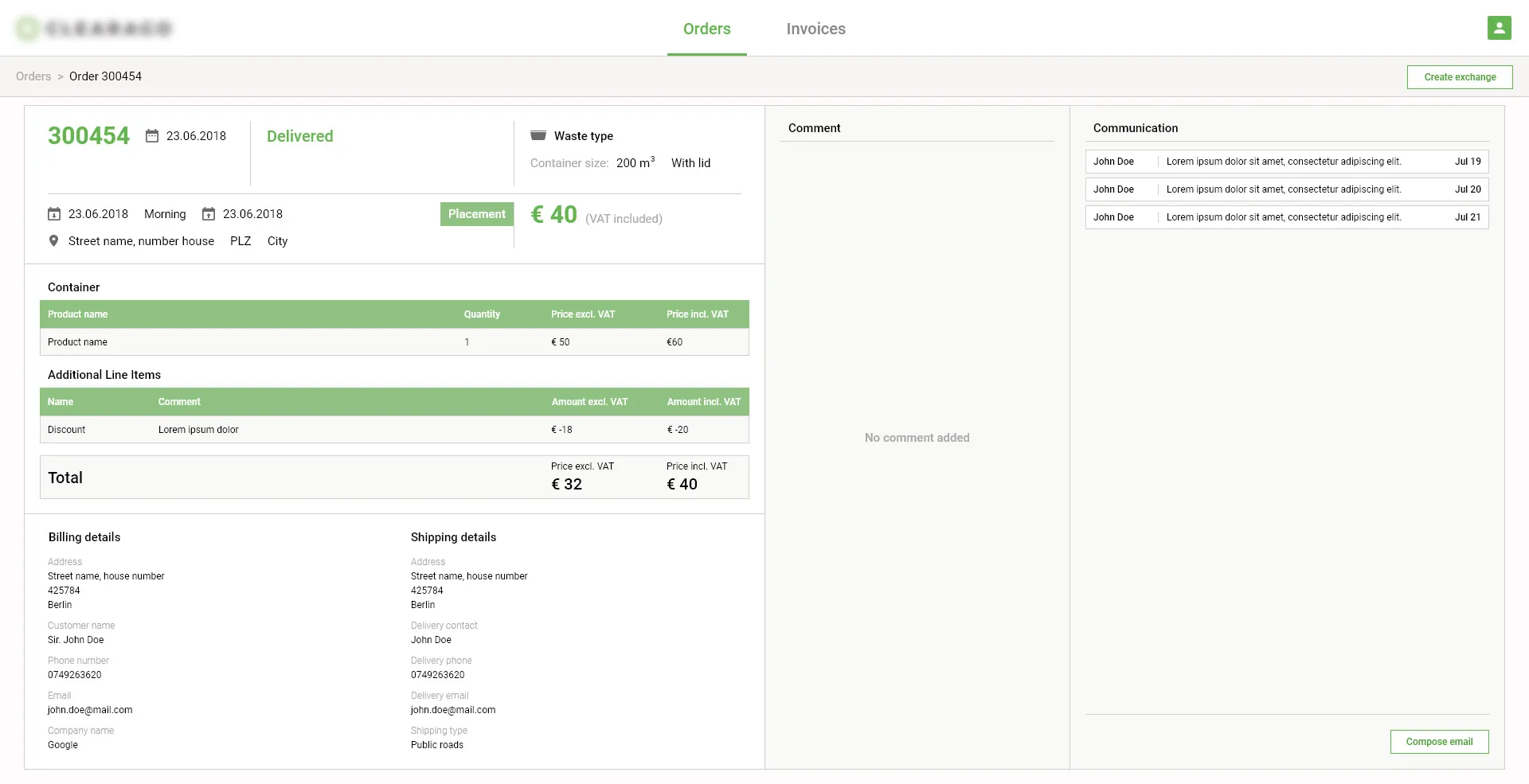The width and height of the screenshot is (1529, 784).
Task: Click the location pin icon
Action: 53,241
